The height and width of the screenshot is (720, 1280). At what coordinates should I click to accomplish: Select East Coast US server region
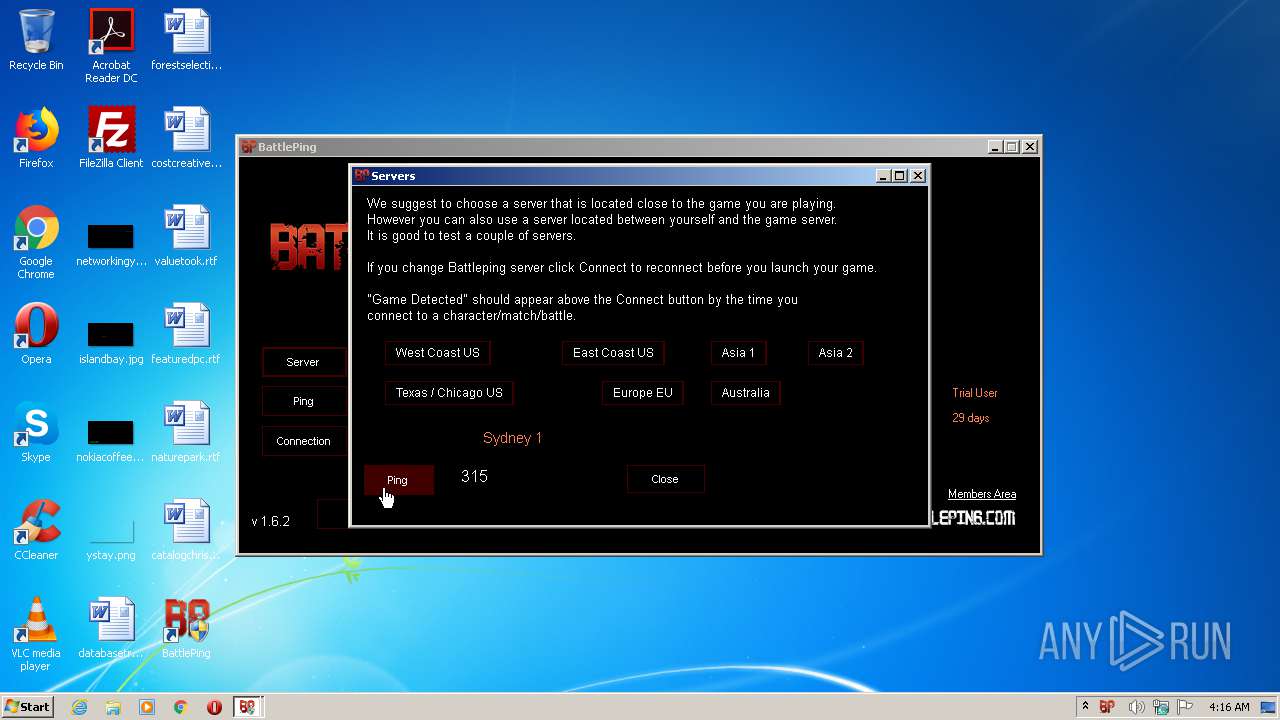[x=613, y=353]
